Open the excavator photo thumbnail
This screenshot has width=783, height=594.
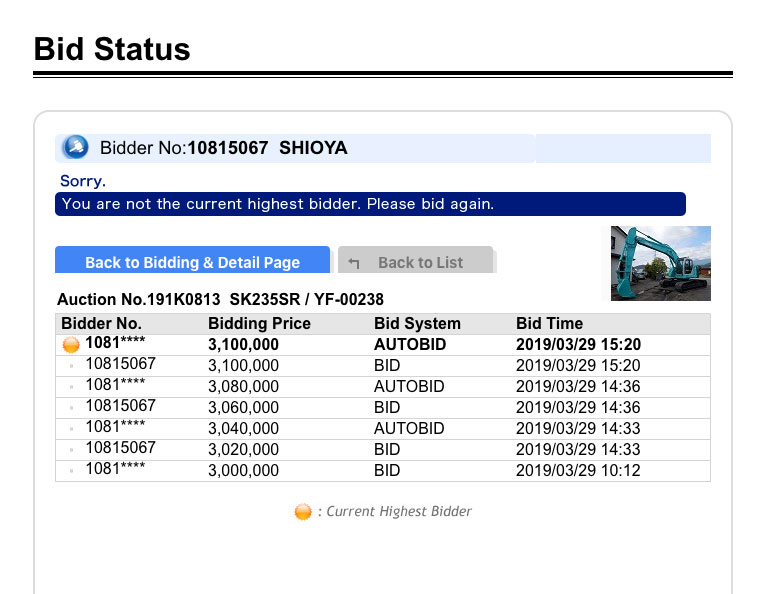(x=660, y=263)
